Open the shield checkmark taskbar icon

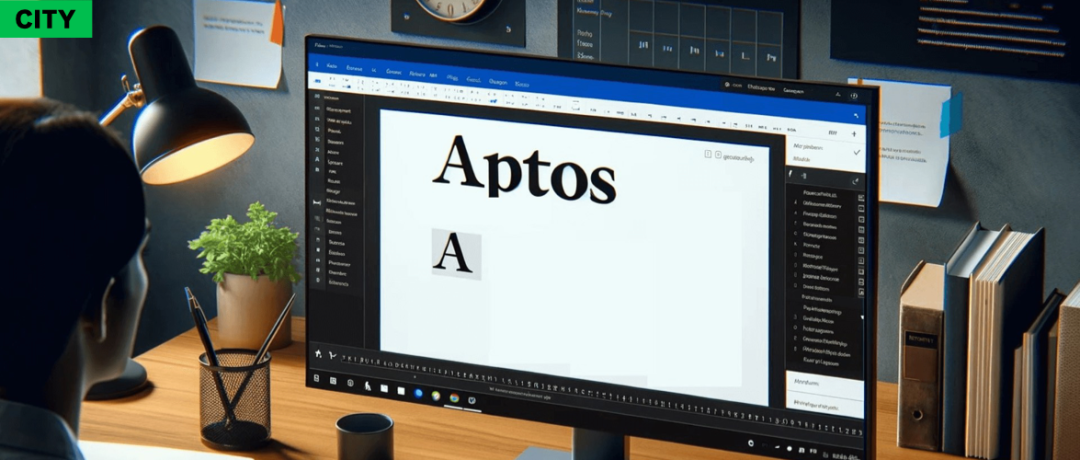point(472,399)
